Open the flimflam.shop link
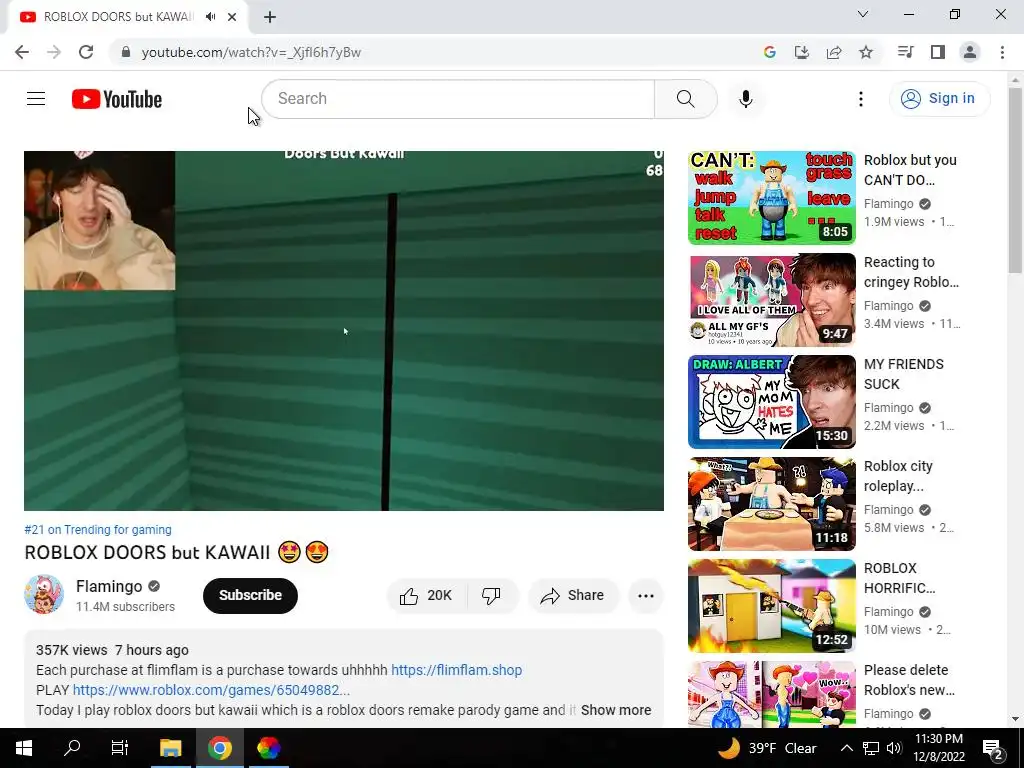 coord(456,670)
